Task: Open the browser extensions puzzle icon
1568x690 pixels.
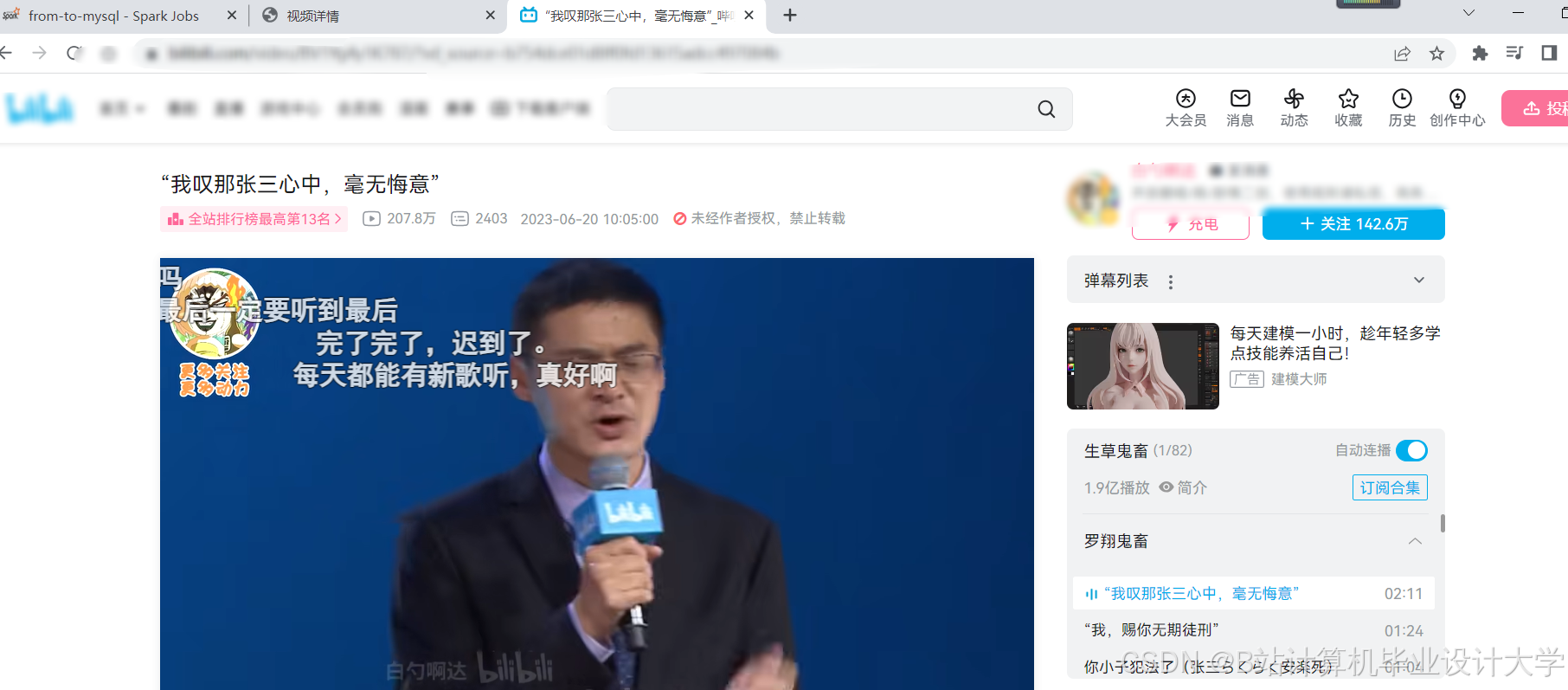Action: (1480, 54)
